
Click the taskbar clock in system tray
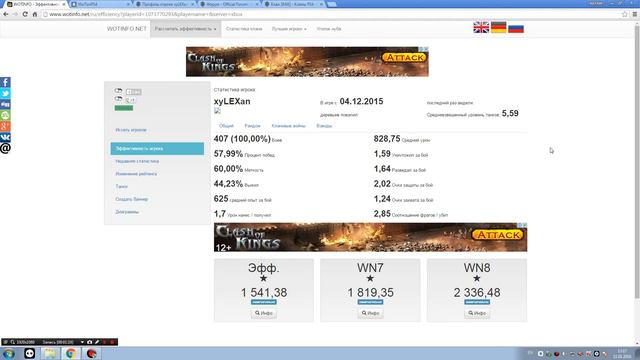click(x=622, y=353)
